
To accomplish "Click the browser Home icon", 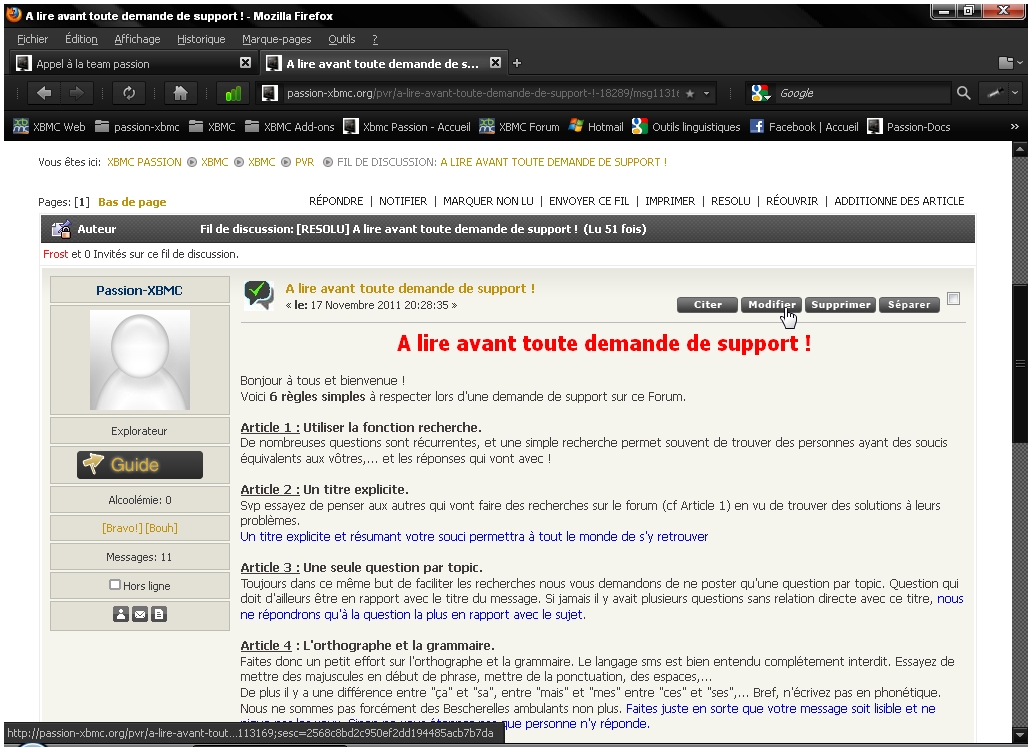I will 181,93.
